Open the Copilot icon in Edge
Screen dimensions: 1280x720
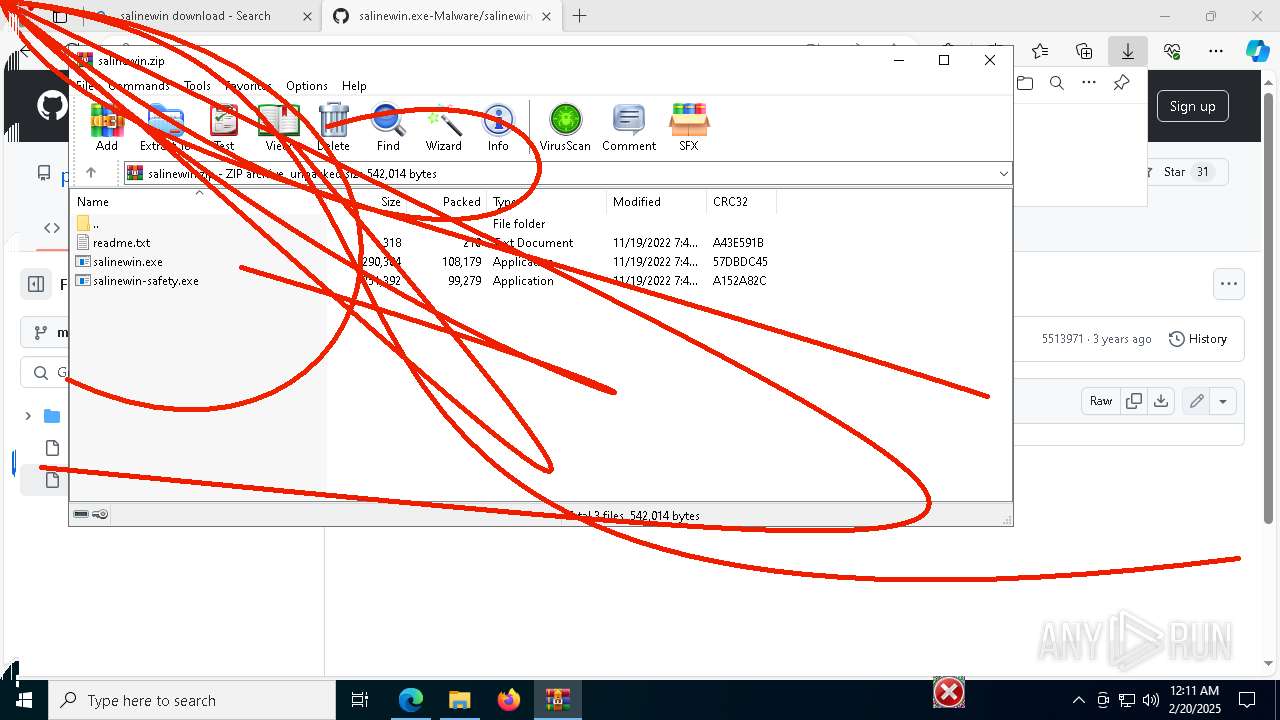coord(1257,51)
